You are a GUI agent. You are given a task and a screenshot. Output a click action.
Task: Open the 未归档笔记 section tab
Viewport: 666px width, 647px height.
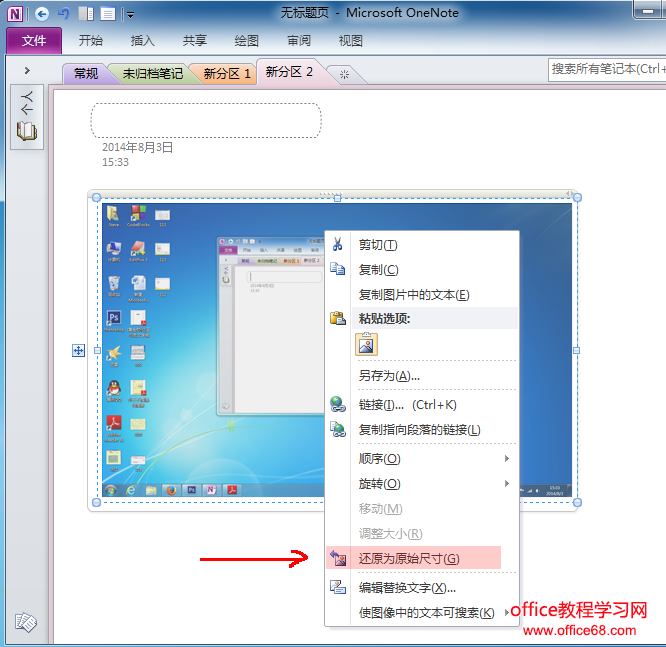[152, 73]
